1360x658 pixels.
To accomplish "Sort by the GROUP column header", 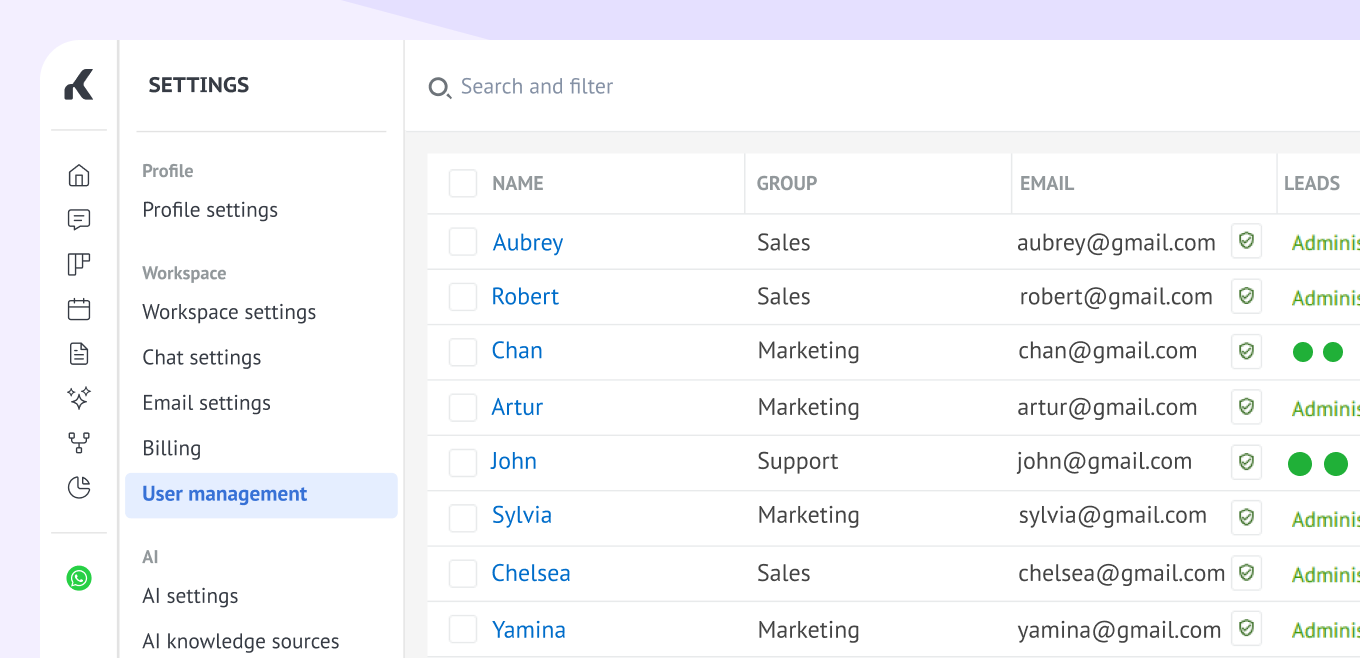I will (x=787, y=184).
